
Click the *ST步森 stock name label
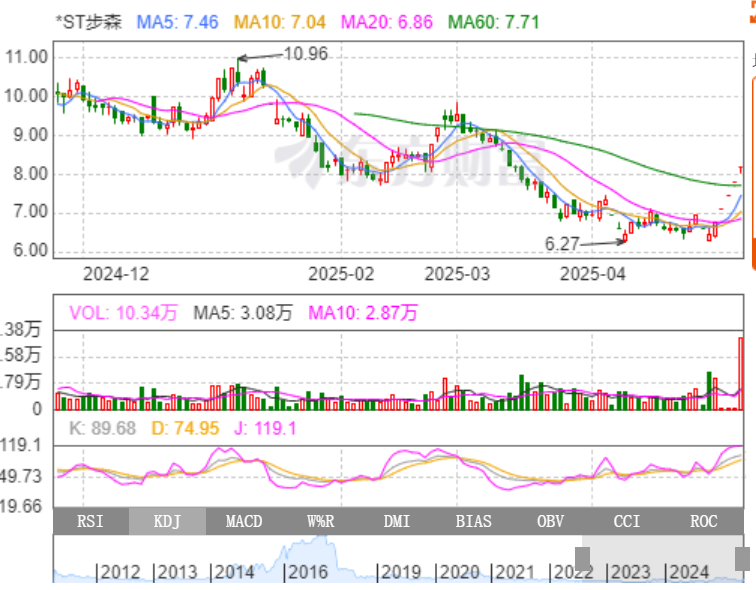click(x=89, y=22)
